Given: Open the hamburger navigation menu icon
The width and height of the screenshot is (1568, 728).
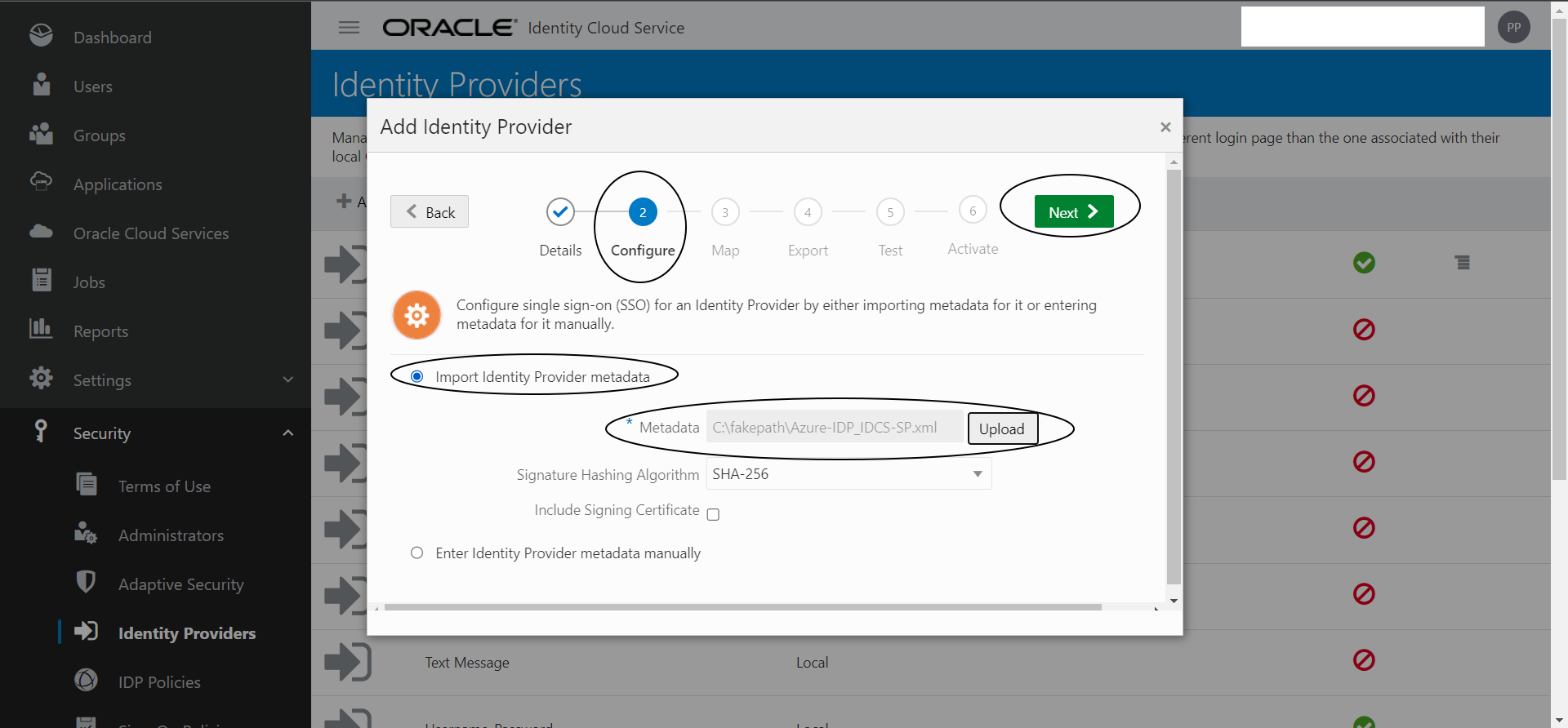Looking at the screenshot, I should [x=349, y=28].
